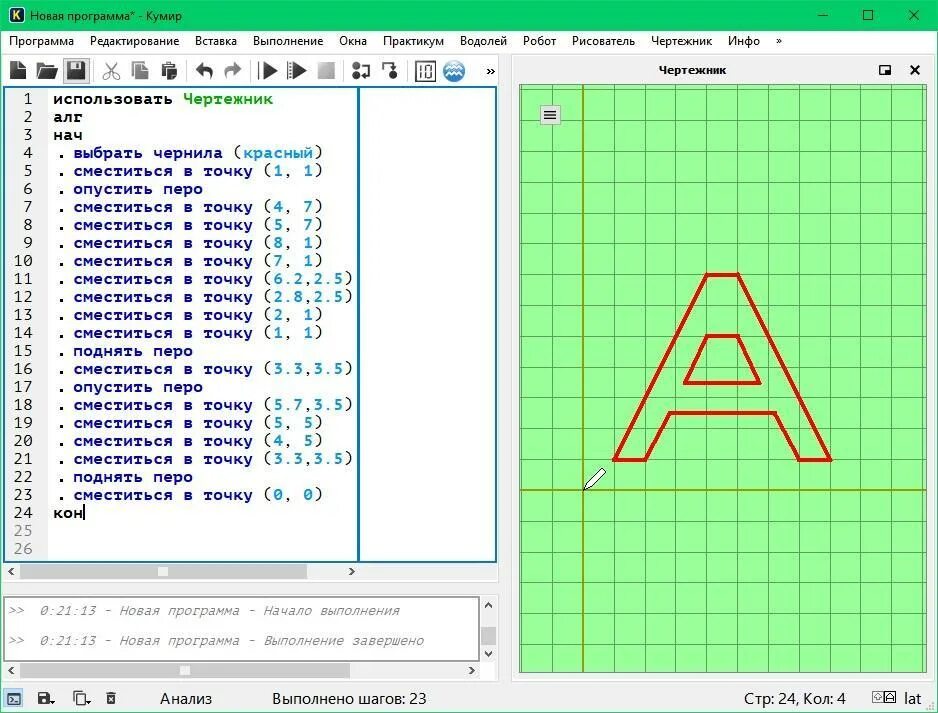This screenshot has height=713, width=938.
Task: Open the Программа menu
Action: coord(41,41)
